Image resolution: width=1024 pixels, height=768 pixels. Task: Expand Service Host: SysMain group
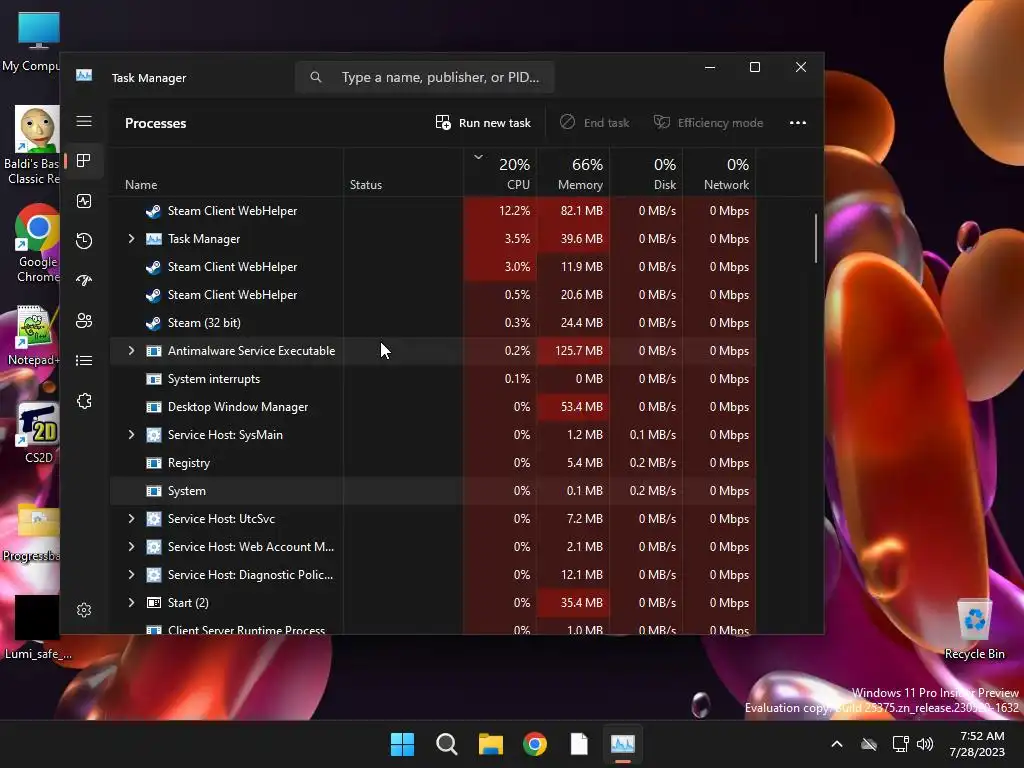pyautogui.click(x=131, y=435)
